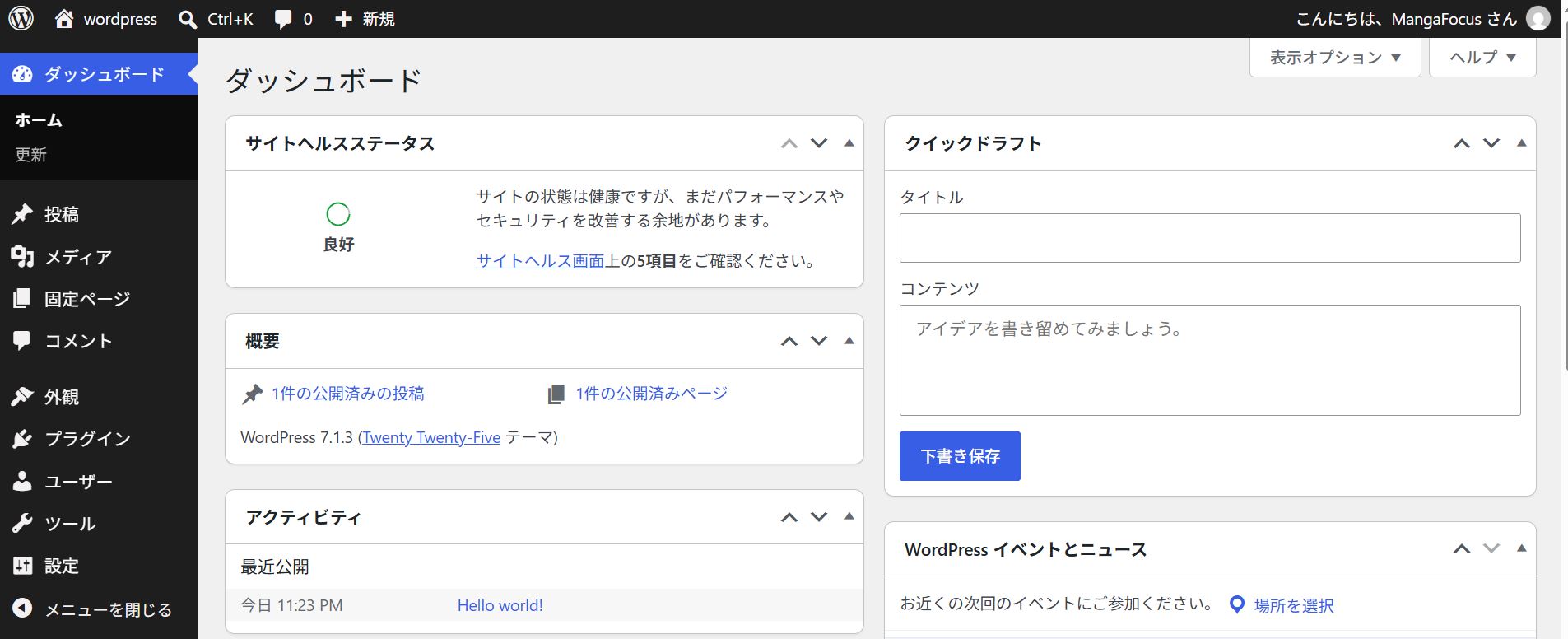Move アクティビティ panel down with arrow
The image size is (1568, 639).
tap(819, 517)
